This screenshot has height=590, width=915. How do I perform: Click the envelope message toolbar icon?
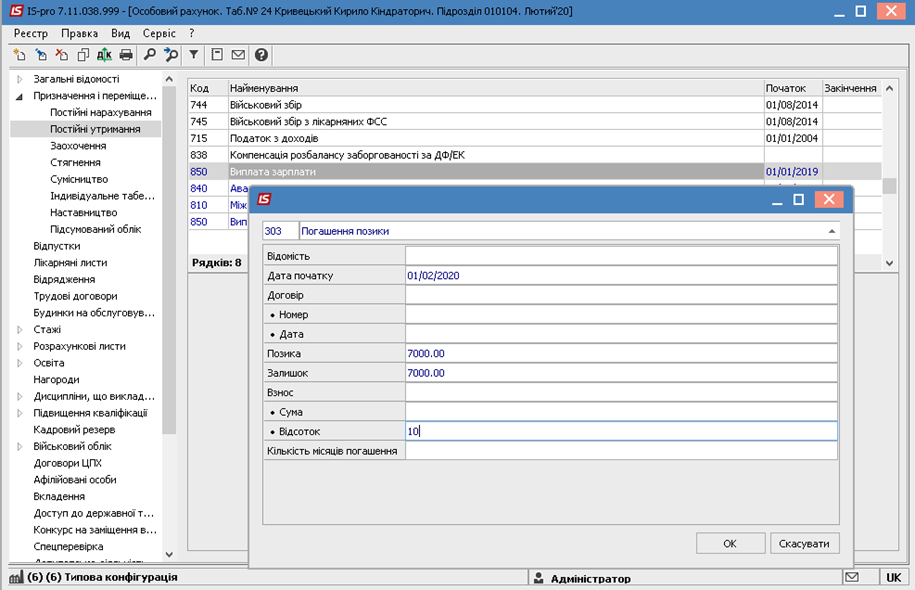(238, 55)
